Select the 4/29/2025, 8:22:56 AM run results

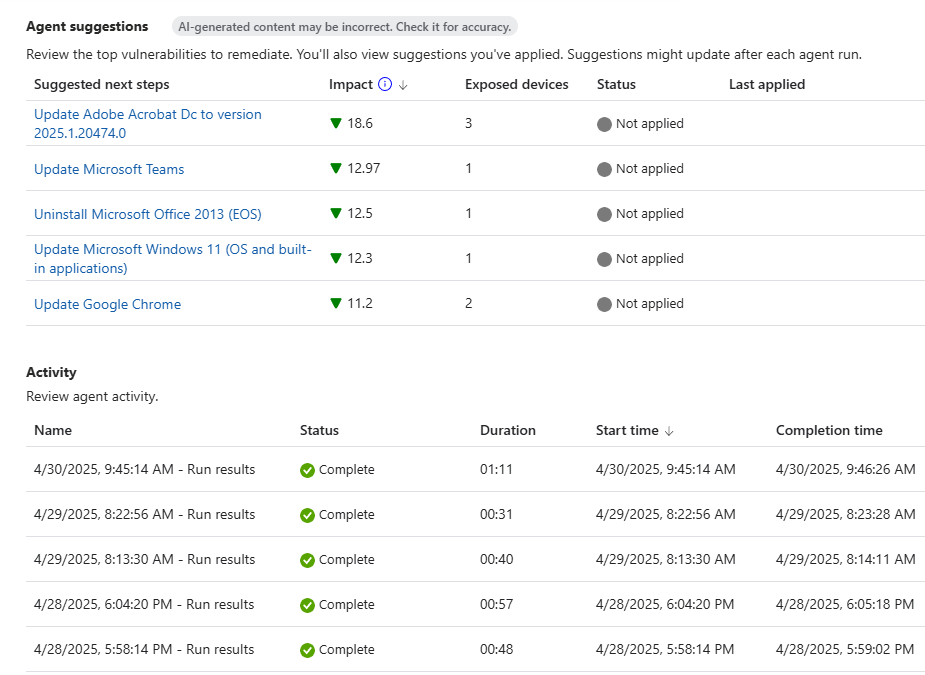145,515
